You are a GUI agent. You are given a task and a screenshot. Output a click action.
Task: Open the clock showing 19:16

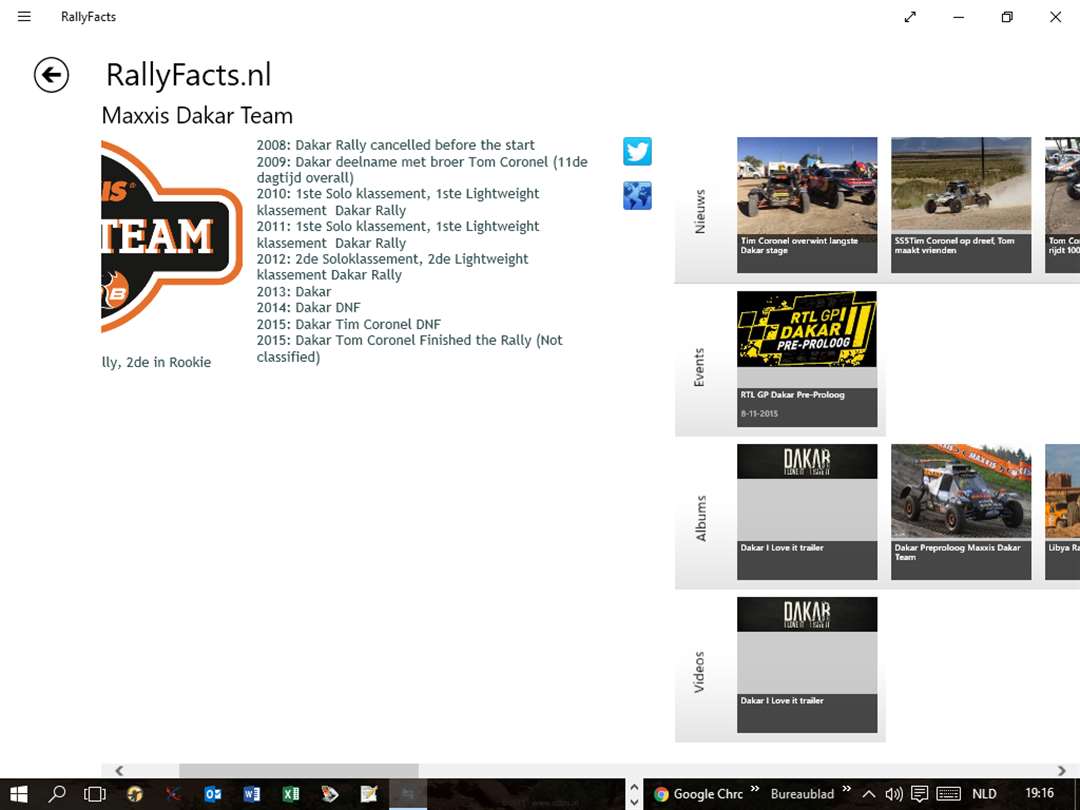(x=1039, y=793)
